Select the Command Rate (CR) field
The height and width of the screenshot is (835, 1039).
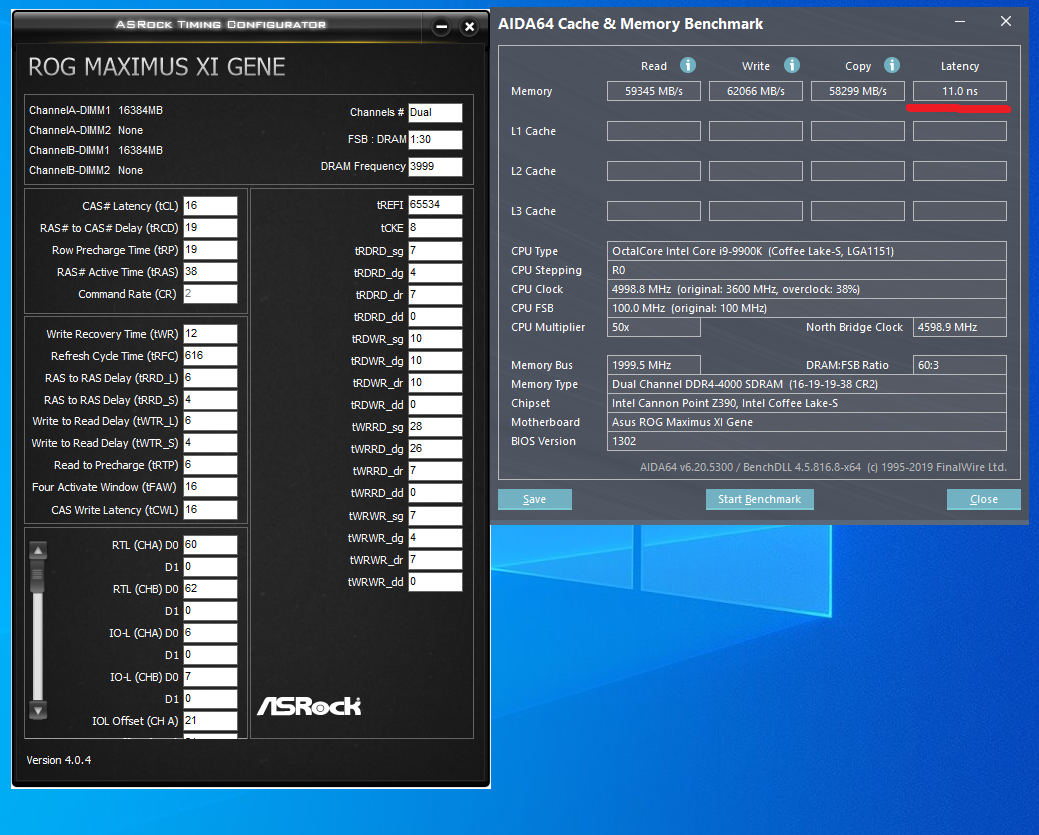coord(210,294)
